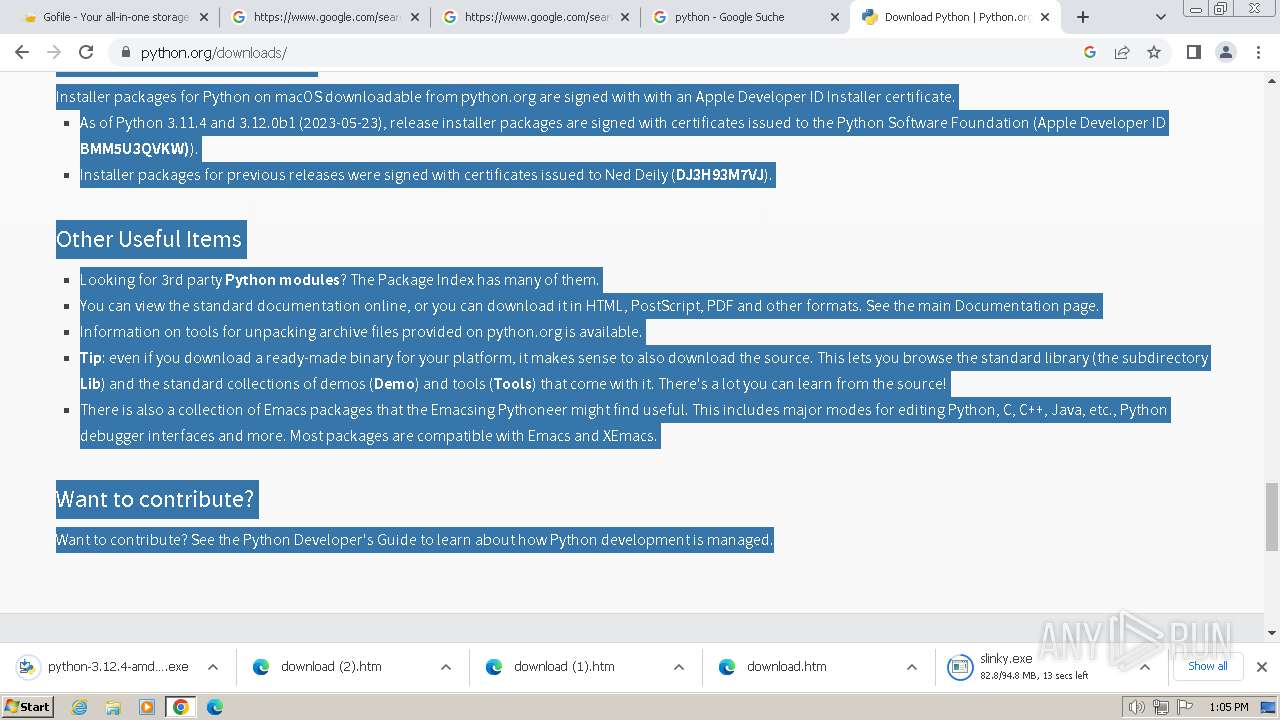Close the downloads bar
This screenshot has height=720, width=1280.
pyautogui.click(x=1262, y=667)
